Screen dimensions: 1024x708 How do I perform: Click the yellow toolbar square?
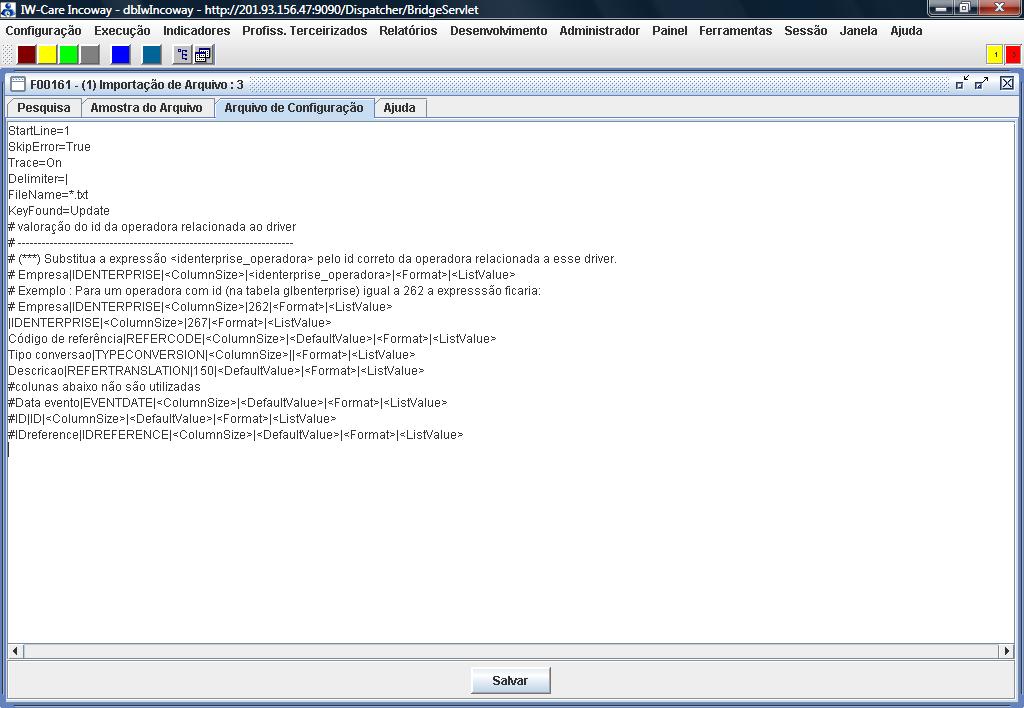pos(48,54)
